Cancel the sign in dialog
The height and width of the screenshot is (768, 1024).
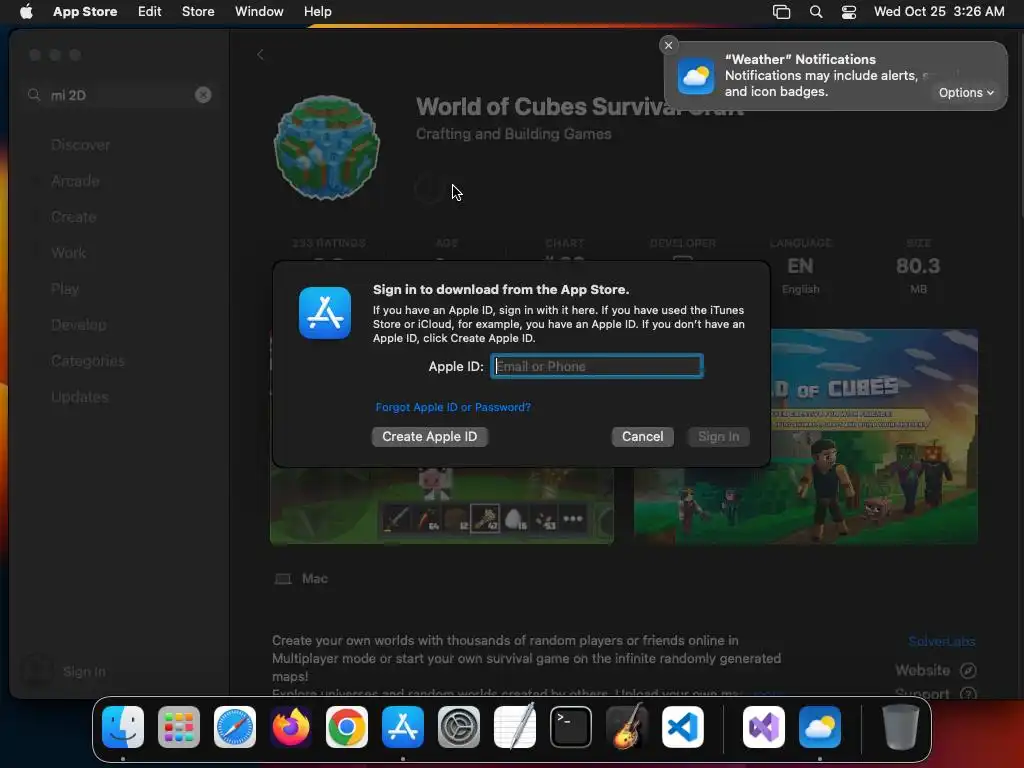(642, 436)
